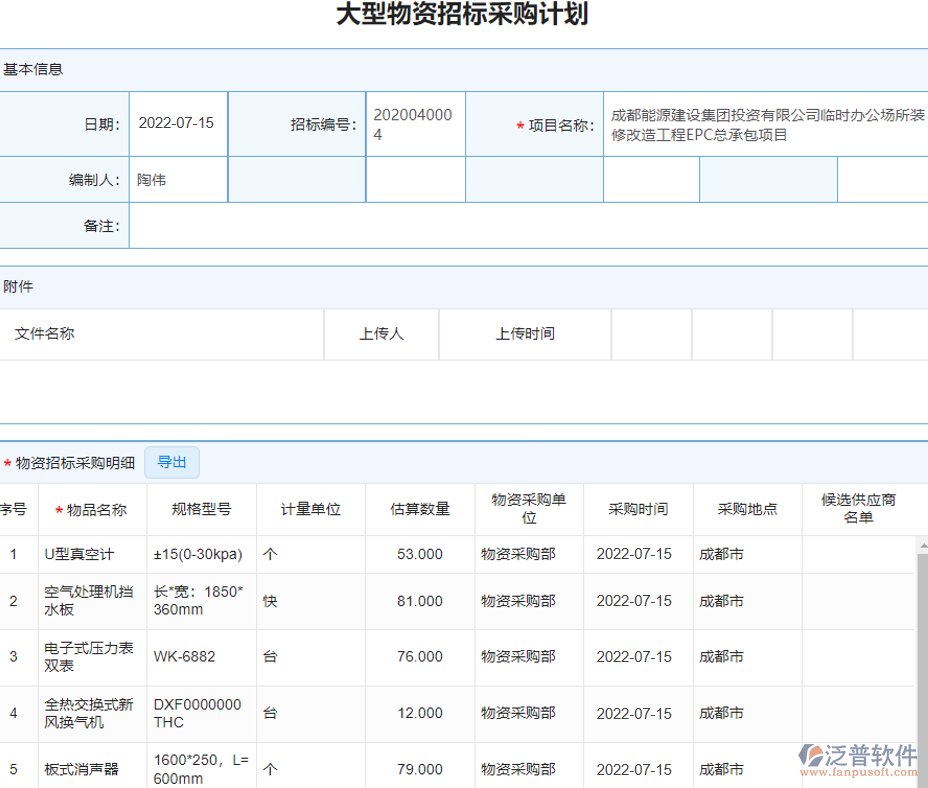Select the 上传人 column header

click(x=380, y=334)
